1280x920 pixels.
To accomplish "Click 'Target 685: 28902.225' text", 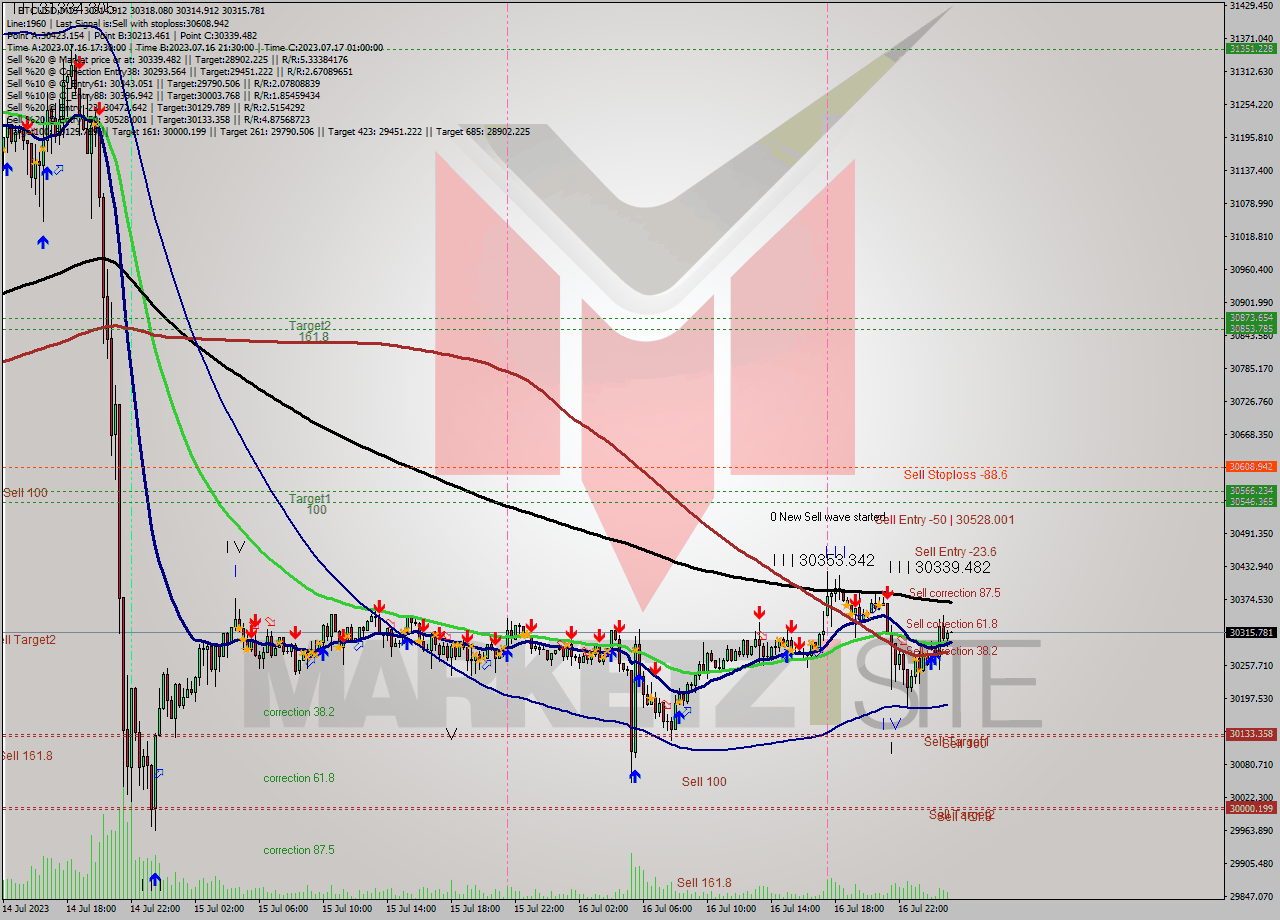I will tap(483, 131).
